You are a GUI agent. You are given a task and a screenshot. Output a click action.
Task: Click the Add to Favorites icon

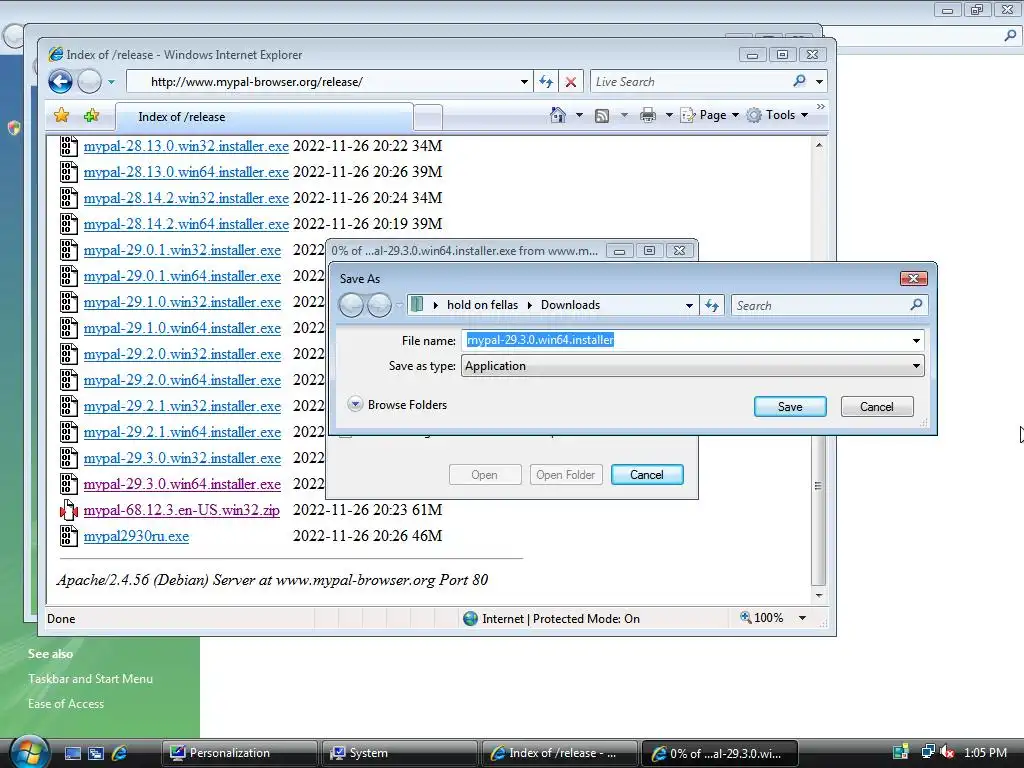coord(91,116)
